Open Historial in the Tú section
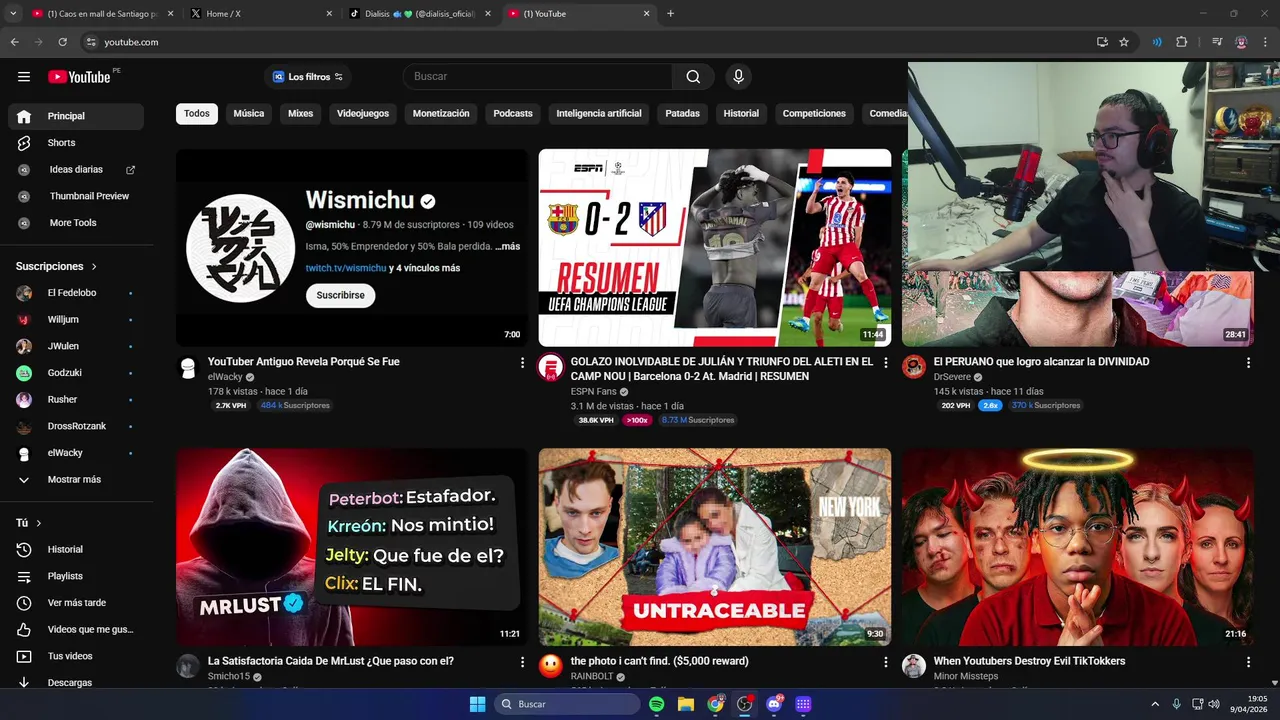Viewport: 1280px width, 720px height. [x=76, y=549]
